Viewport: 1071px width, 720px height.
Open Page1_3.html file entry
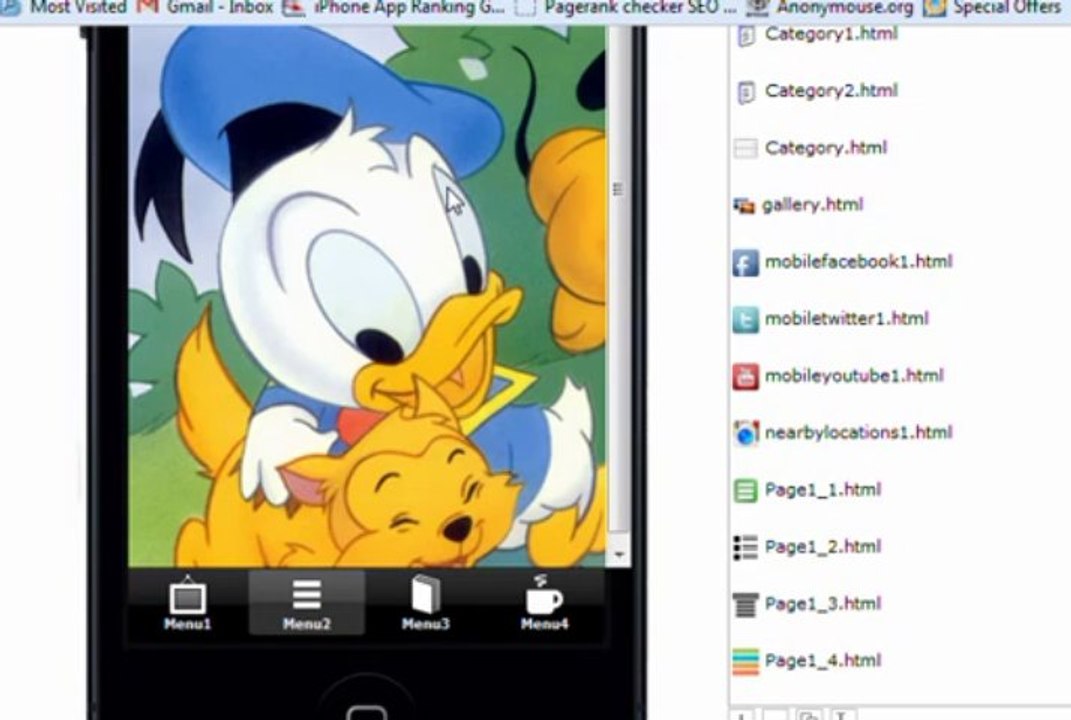pos(823,604)
